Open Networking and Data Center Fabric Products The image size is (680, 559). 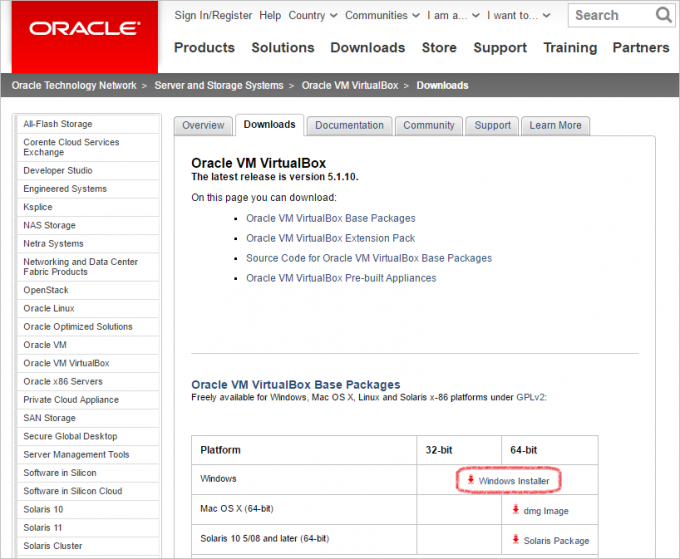point(81,267)
